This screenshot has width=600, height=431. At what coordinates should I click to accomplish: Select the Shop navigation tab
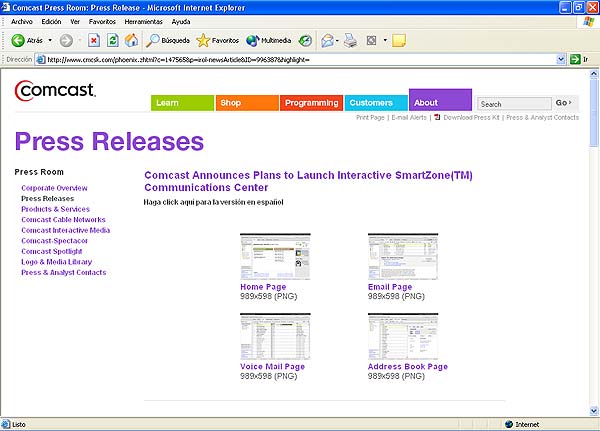point(246,103)
